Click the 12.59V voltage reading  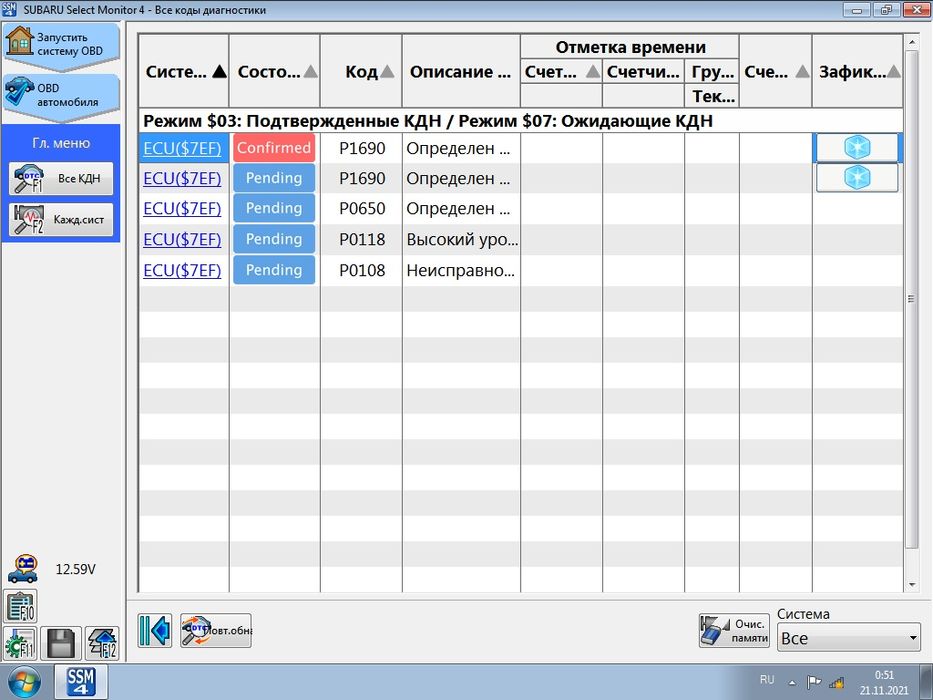tap(76, 570)
